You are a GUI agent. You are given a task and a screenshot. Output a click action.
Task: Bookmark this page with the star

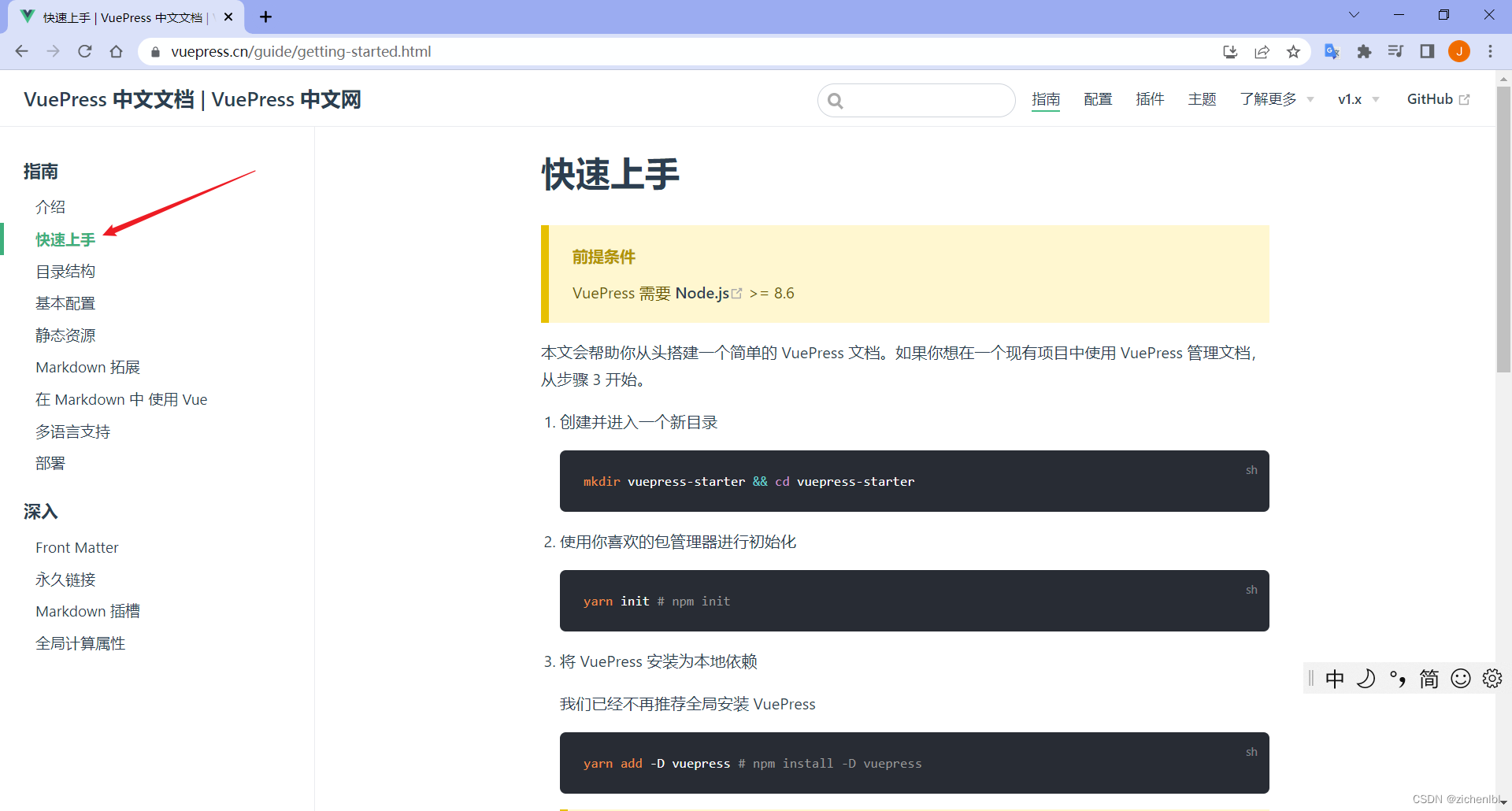[x=1293, y=51]
